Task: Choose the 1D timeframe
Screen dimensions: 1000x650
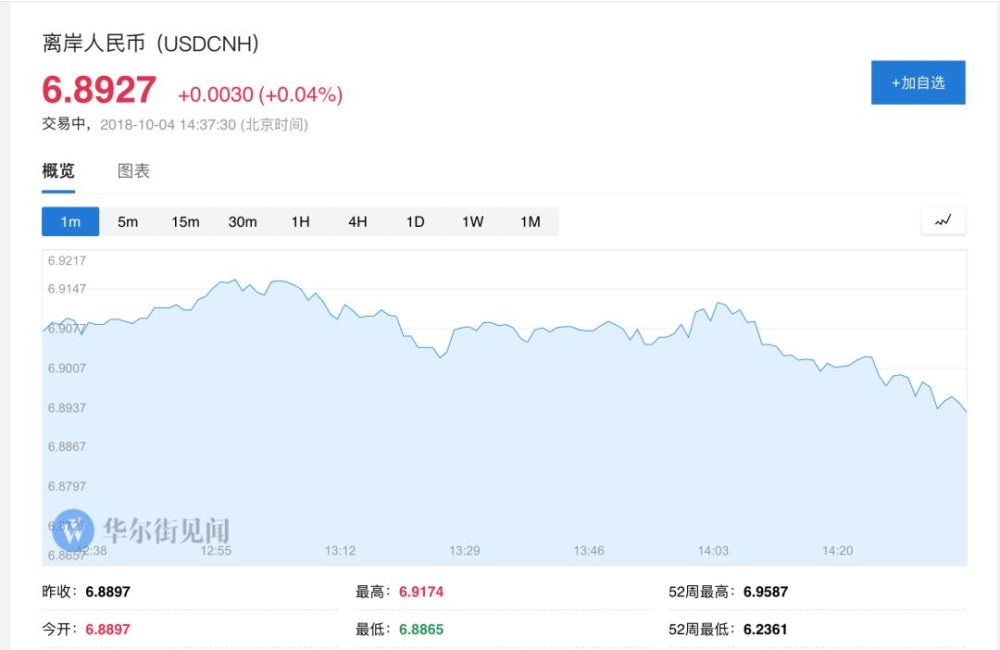Action: click(x=415, y=221)
